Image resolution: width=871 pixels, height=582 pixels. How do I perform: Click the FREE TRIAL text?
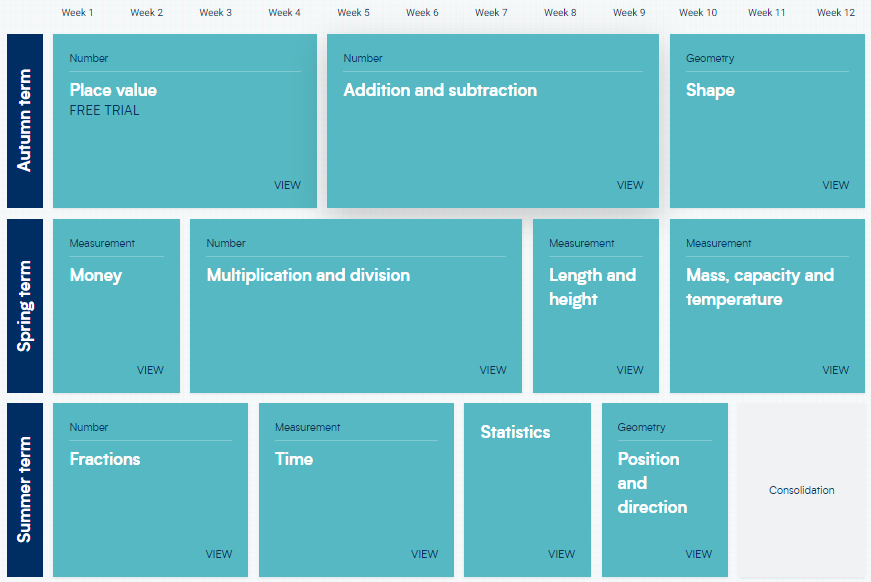coord(105,111)
